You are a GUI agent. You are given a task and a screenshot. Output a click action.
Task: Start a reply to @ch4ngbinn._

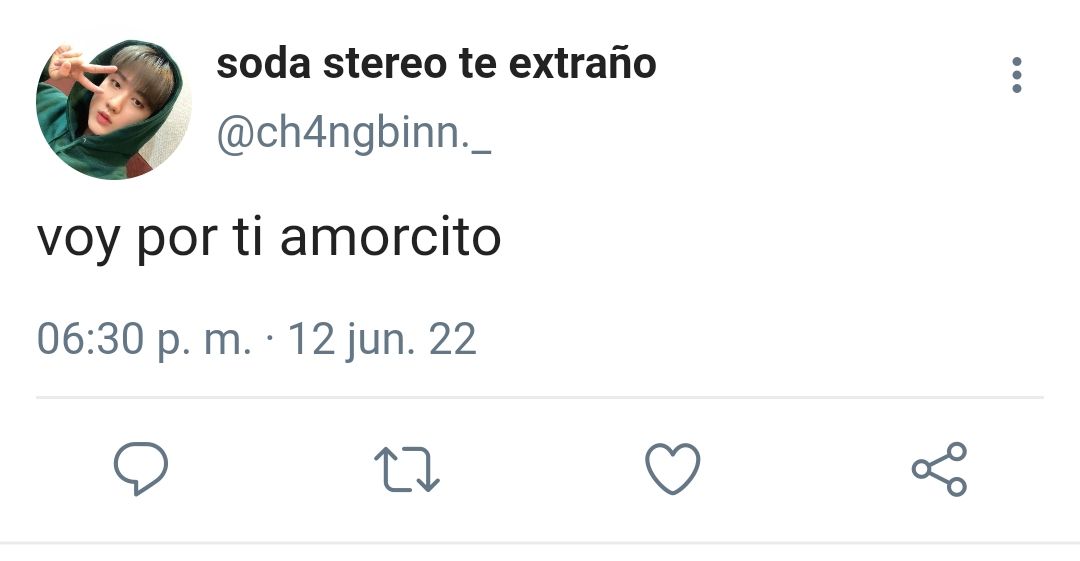141,469
